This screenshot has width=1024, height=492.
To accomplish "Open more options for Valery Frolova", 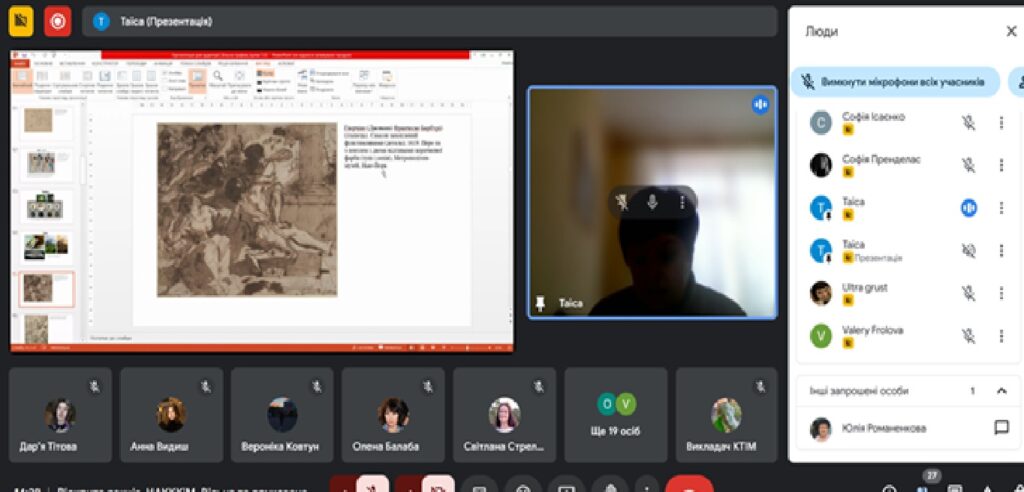I will pyautogui.click(x=1001, y=336).
